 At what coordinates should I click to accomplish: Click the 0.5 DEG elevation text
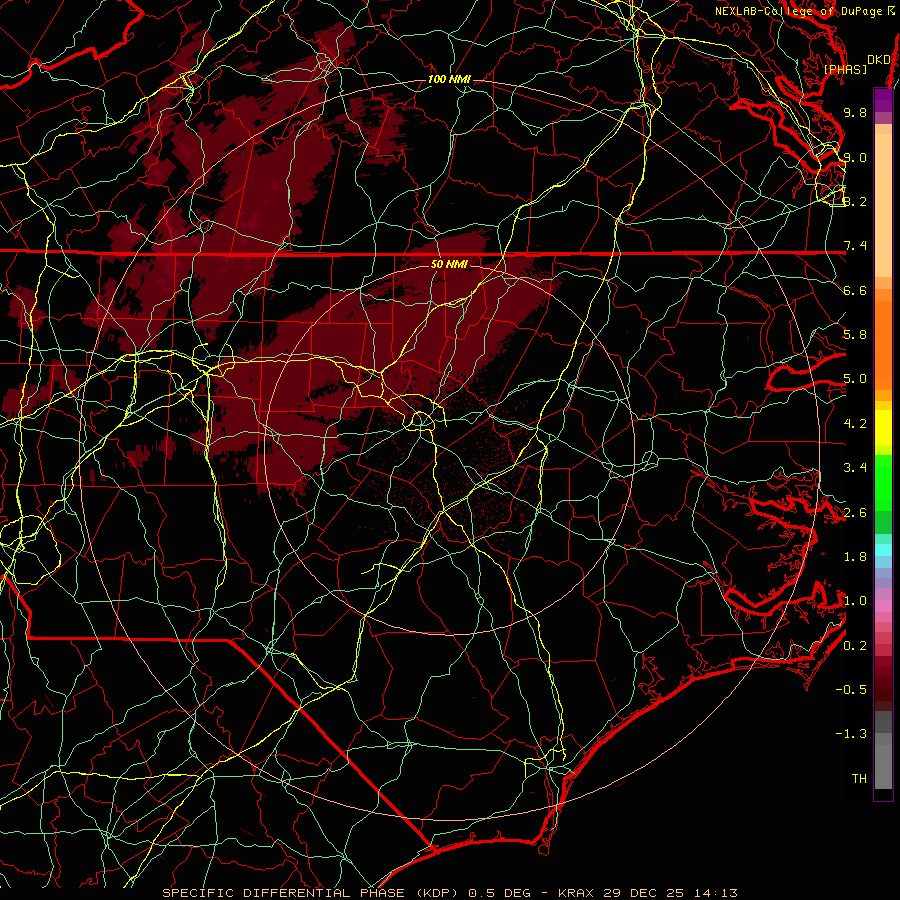[x=499, y=893]
